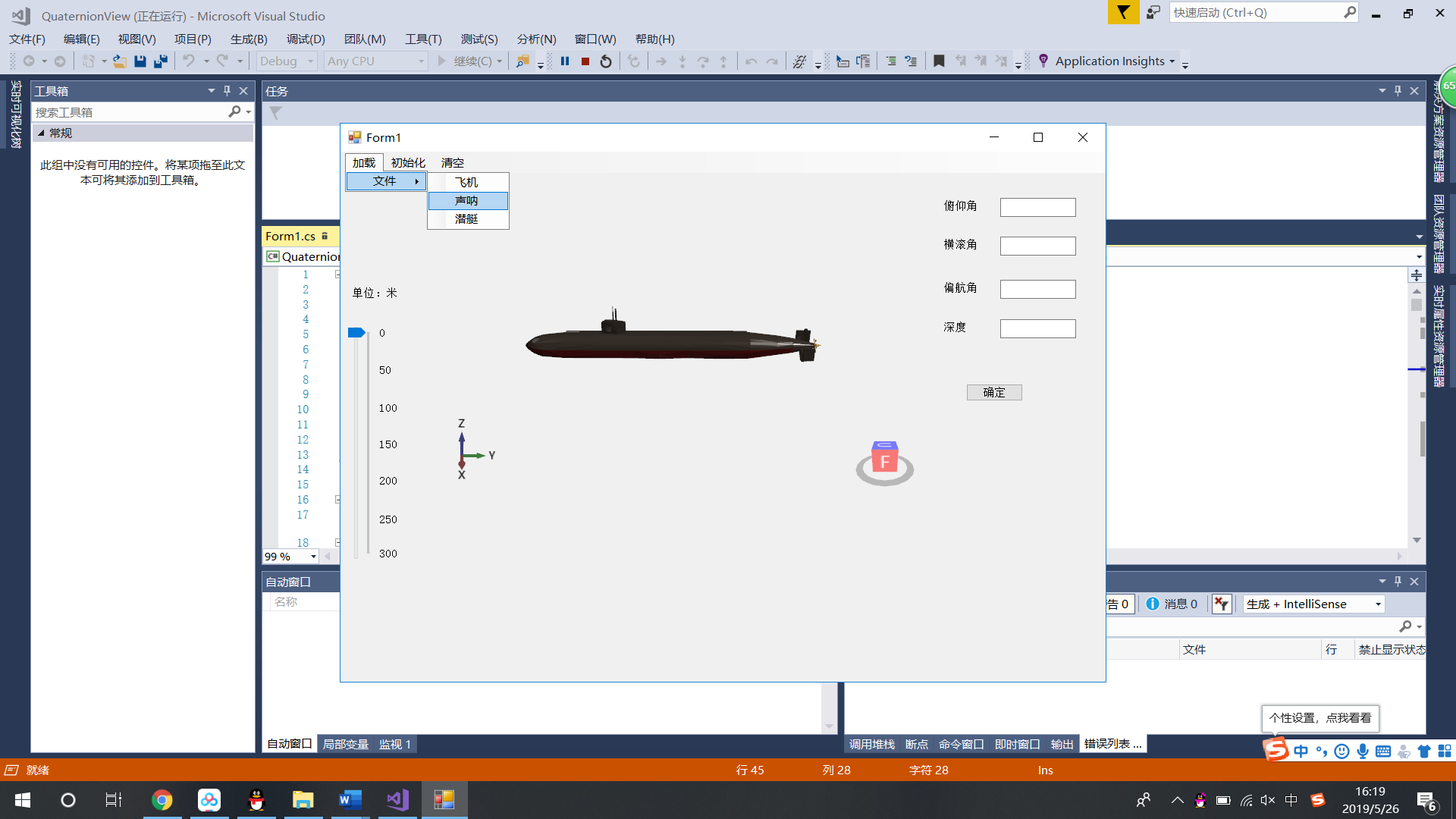Click the Save All icon in toolbar
This screenshot has height=819, width=1456.
pos(160,61)
